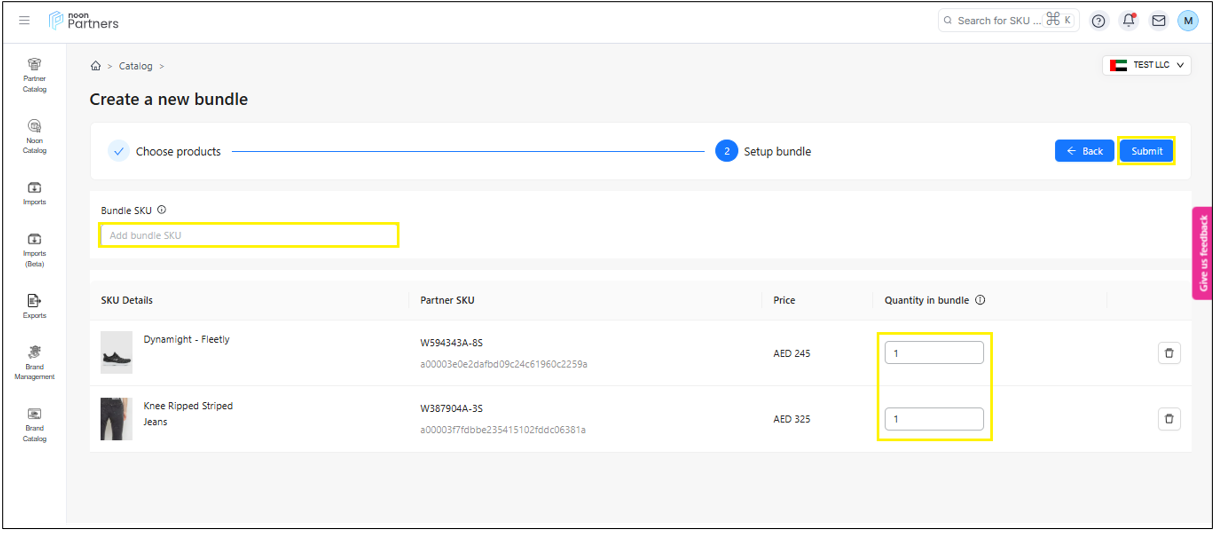Go to Imports (Beta) in sidebar
The height and width of the screenshot is (533, 1216).
coord(34,249)
